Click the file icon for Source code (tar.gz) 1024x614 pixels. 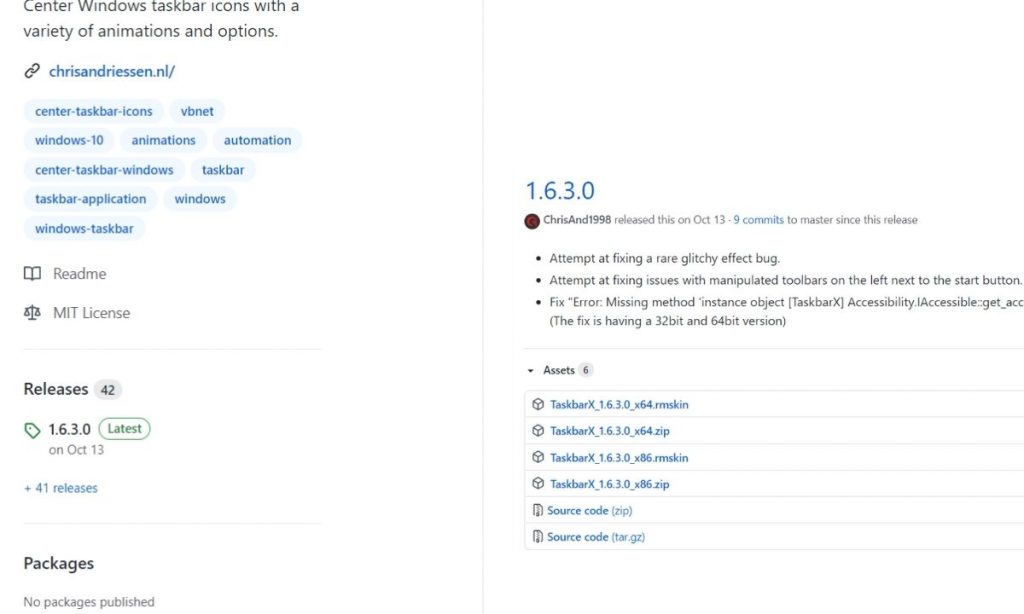538,537
